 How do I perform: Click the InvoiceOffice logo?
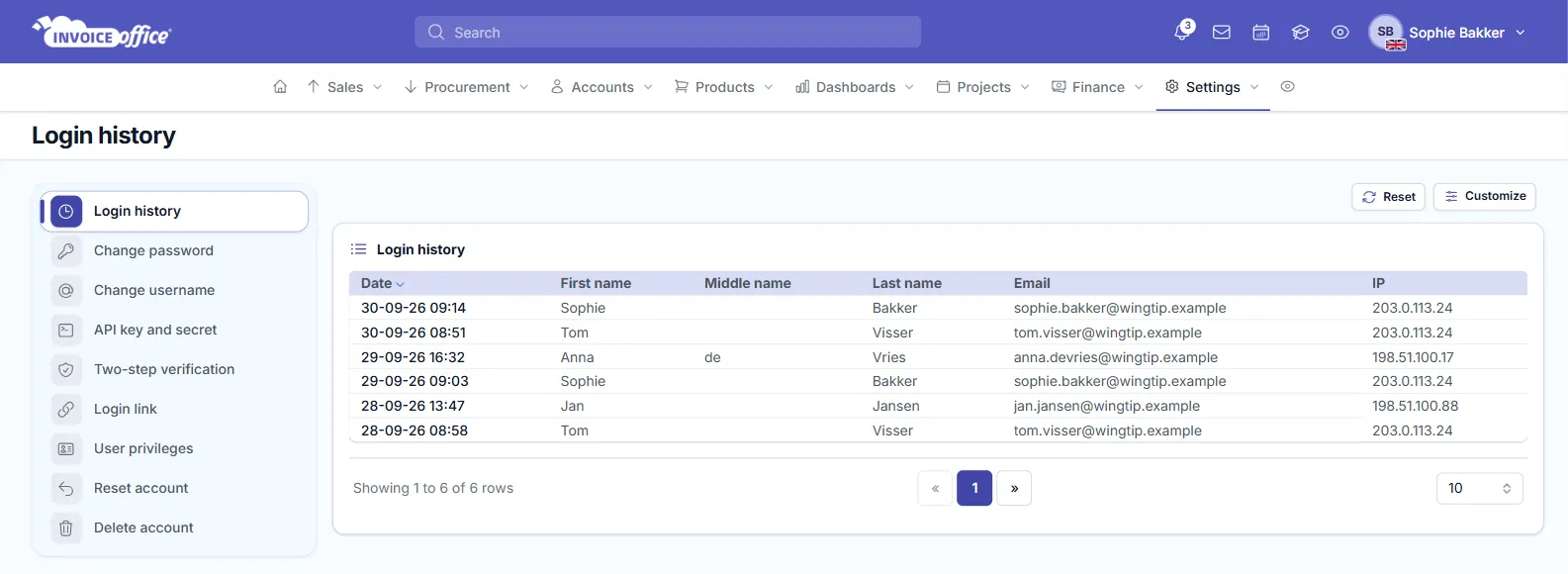[x=102, y=33]
